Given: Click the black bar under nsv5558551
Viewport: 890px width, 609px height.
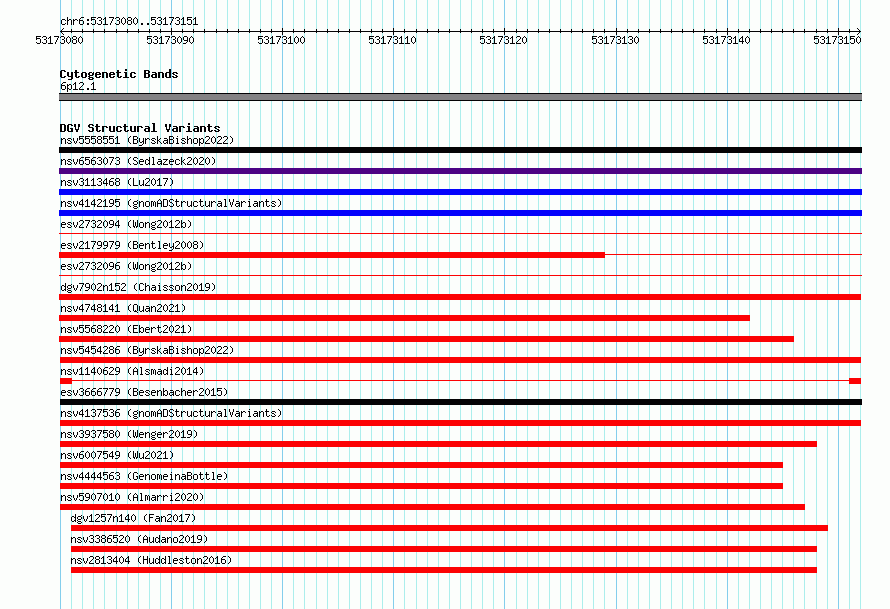Looking at the screenshot, I should 460,150.
